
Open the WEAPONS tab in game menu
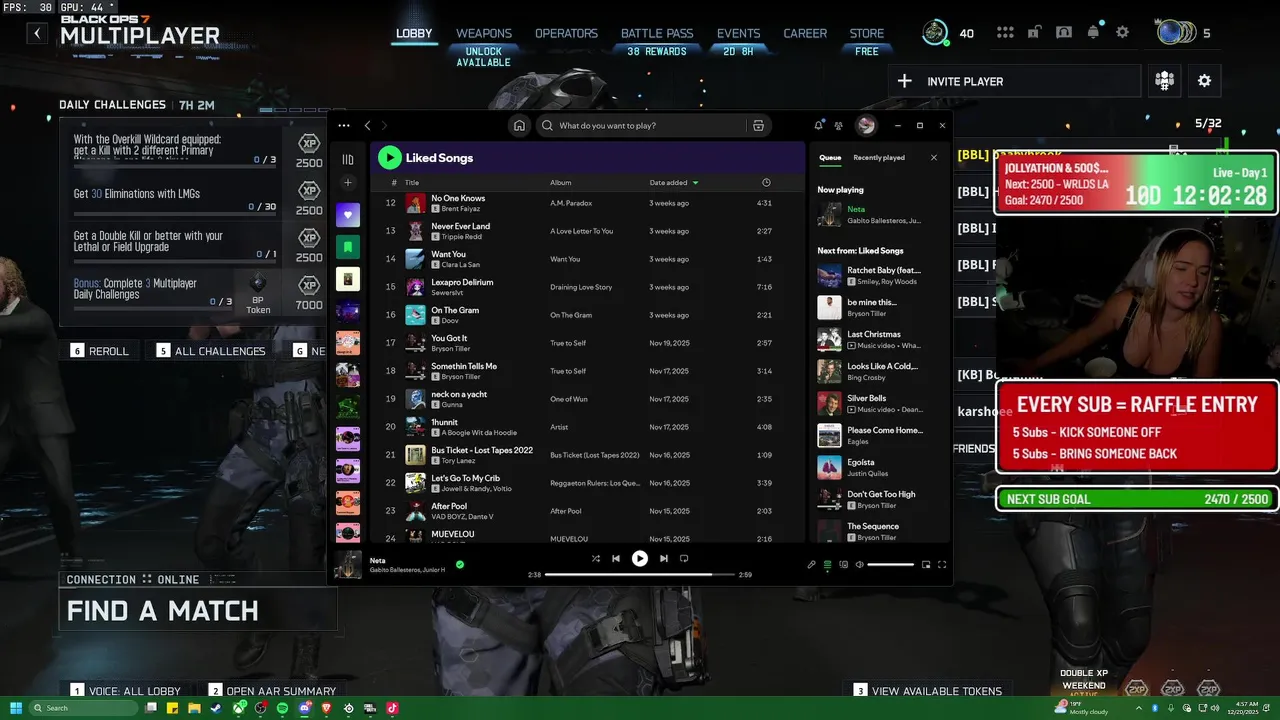pos(484,33)
